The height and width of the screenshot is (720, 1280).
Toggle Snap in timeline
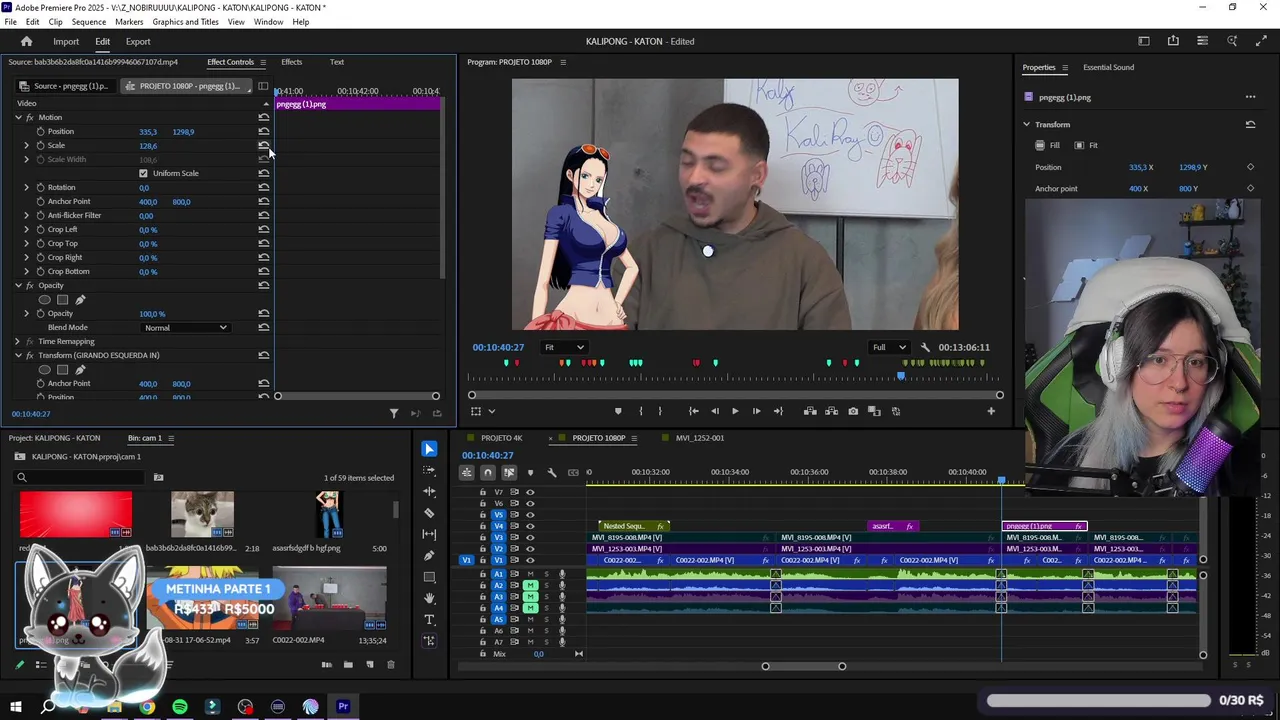click(488, 472)
